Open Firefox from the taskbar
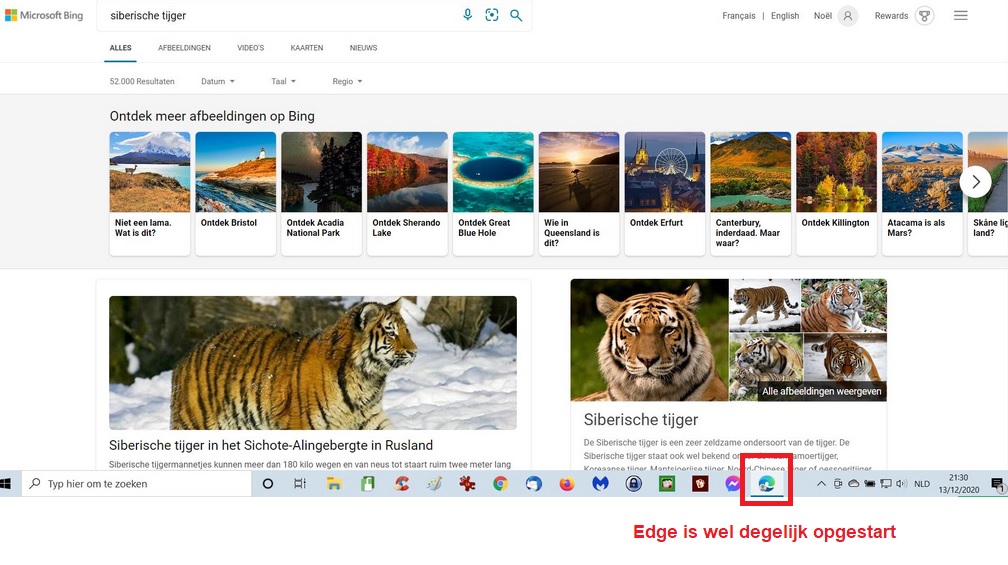This screenshot has height=565, width=1008. pos(567,484)
